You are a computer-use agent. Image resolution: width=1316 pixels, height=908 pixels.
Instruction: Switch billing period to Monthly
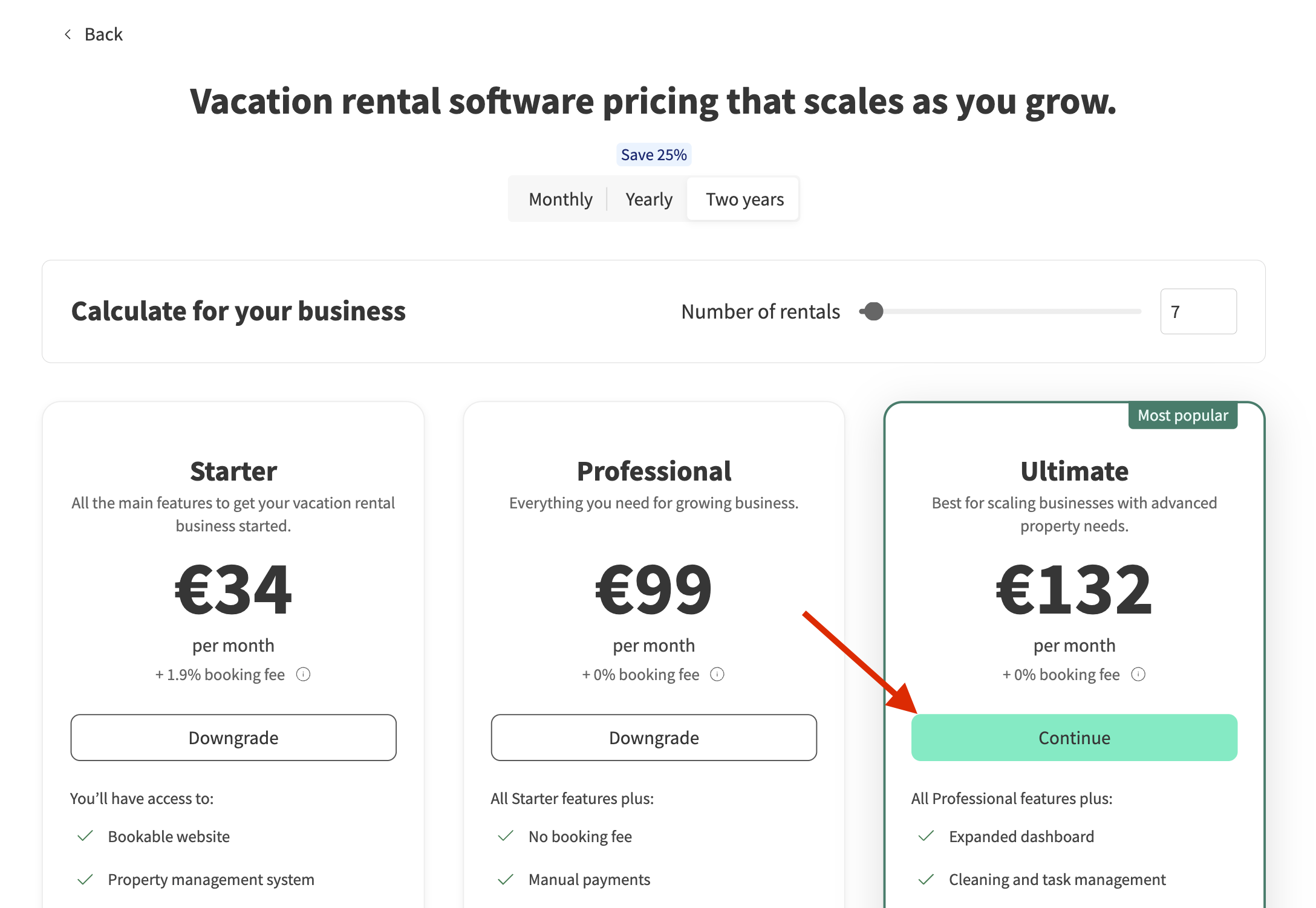pos(560,199)
